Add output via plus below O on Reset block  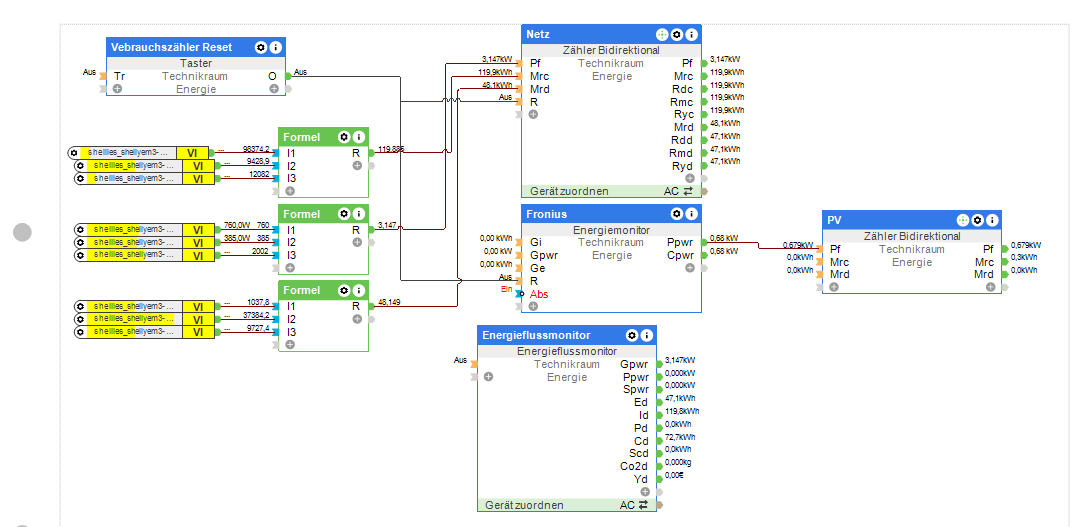coord(274,89)
